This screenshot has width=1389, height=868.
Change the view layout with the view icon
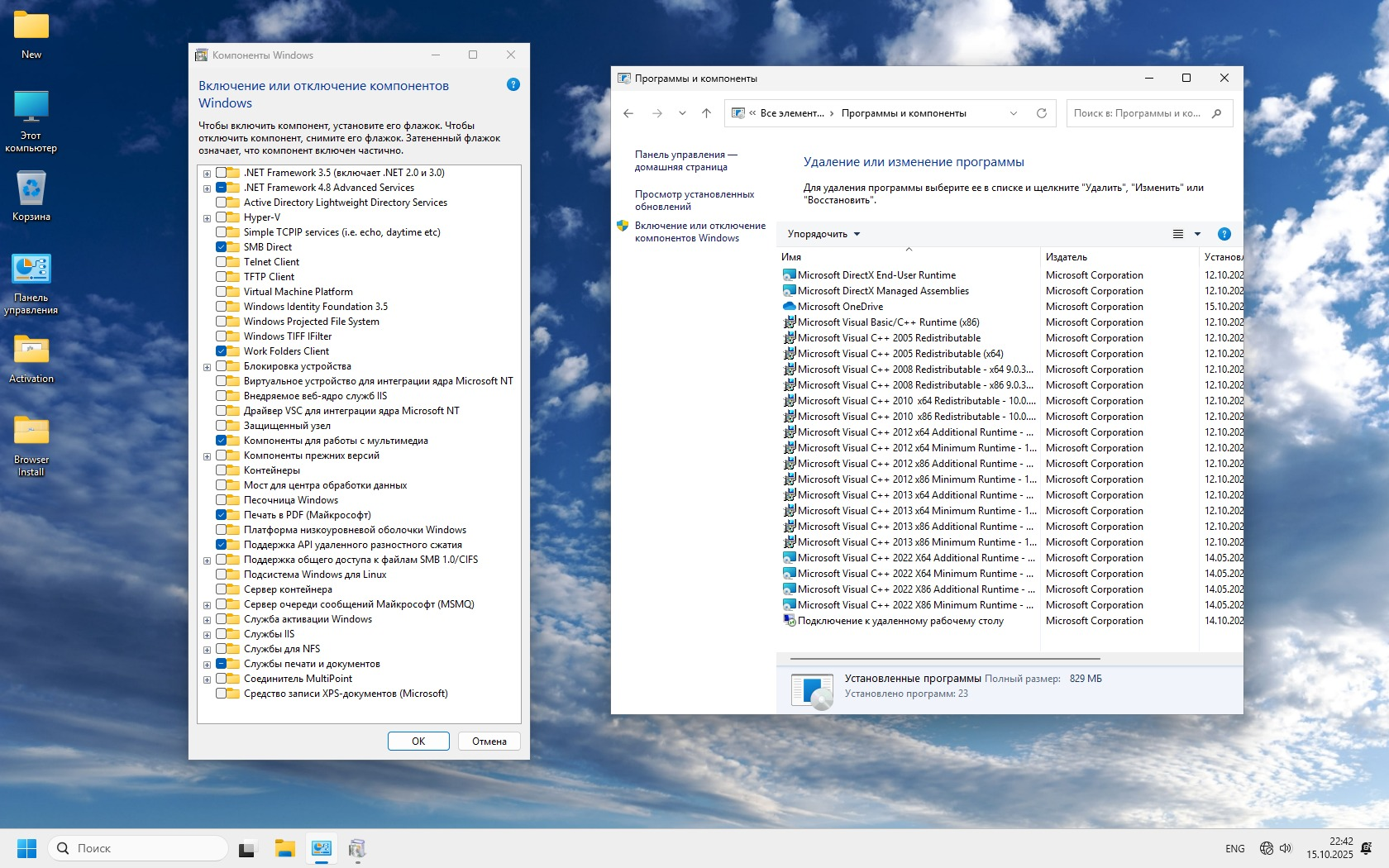click(1178, 234)
